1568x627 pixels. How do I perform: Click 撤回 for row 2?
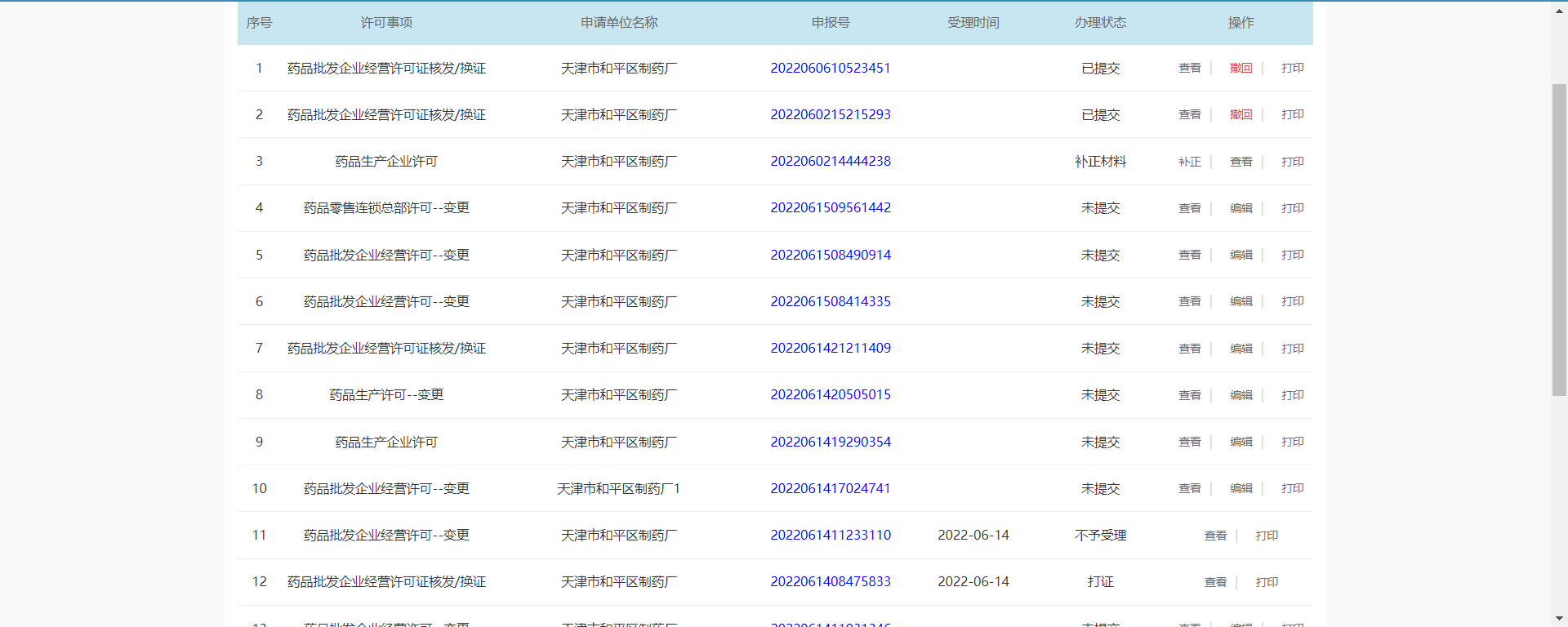pyautogui.click(x=1241, y=115)
